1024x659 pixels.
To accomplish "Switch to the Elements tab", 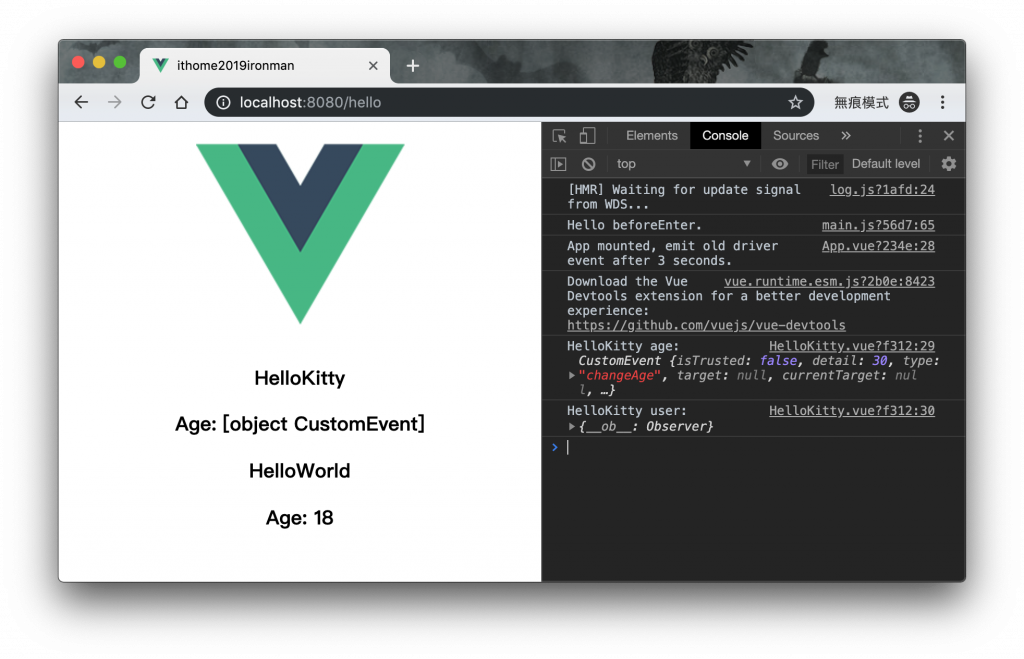I will coord(651,136).
